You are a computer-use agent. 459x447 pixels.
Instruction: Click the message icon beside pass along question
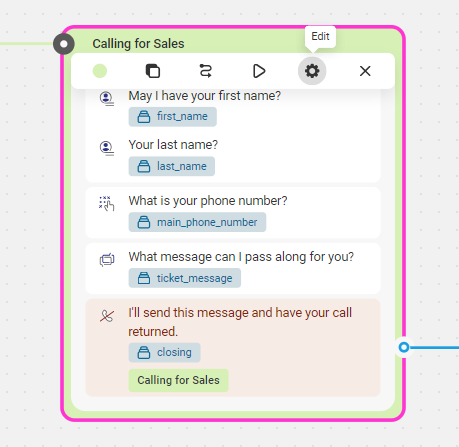coord(107,259)
